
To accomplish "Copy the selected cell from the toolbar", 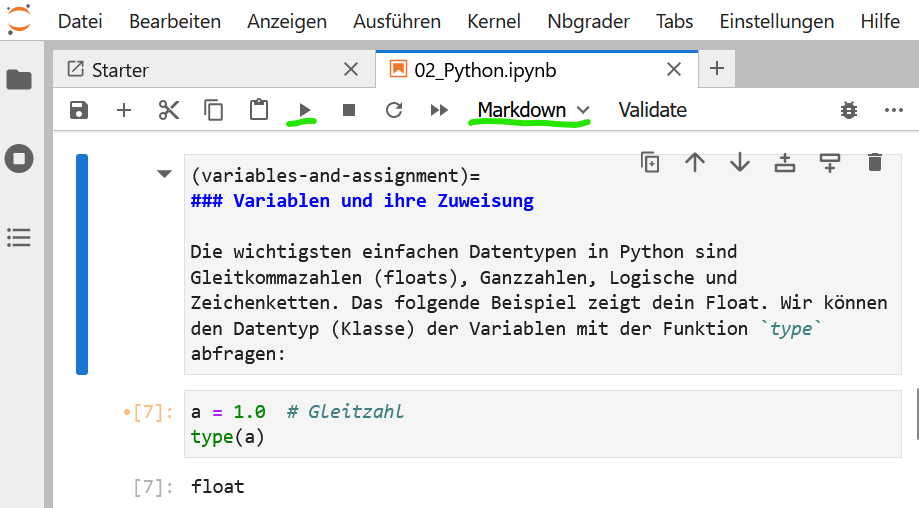I will [214, 110].
